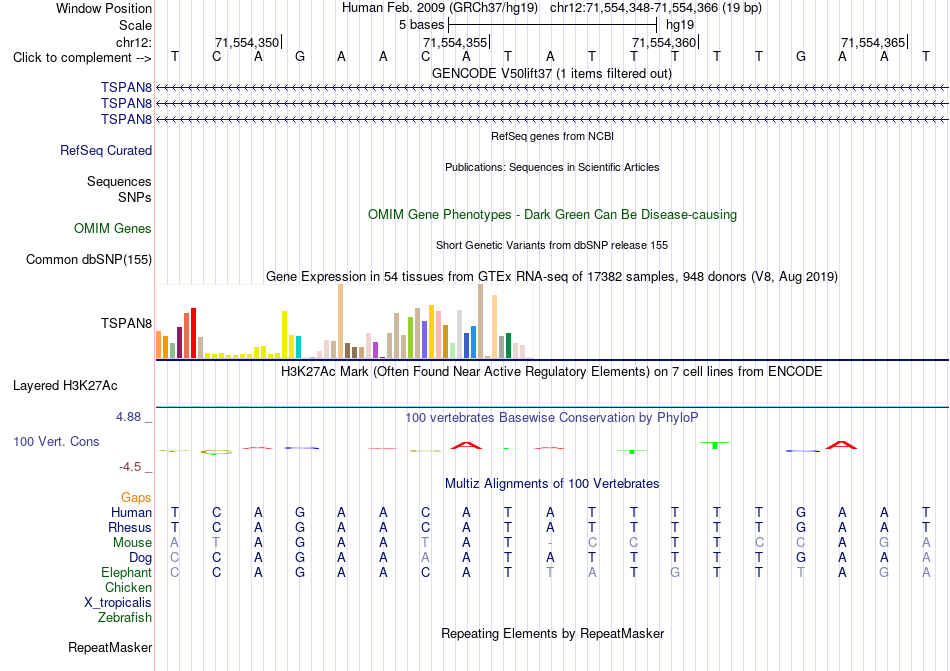Click 'Repeating Elements by RepeatMasker' title
This screenshot has height=671, width=950.
pyautogui.click(x=552, y=633)
